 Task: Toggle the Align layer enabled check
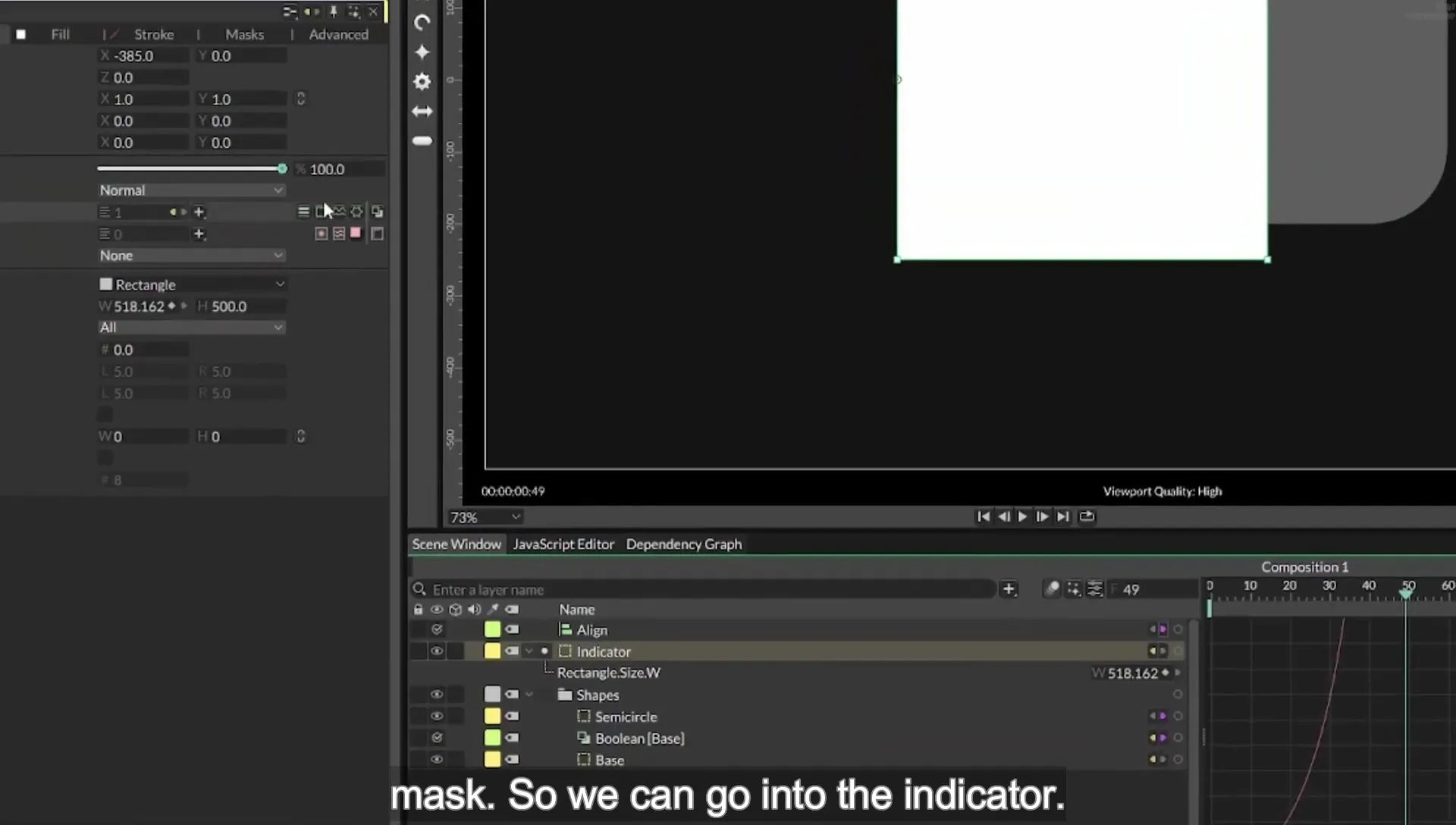tap(437, 629)
